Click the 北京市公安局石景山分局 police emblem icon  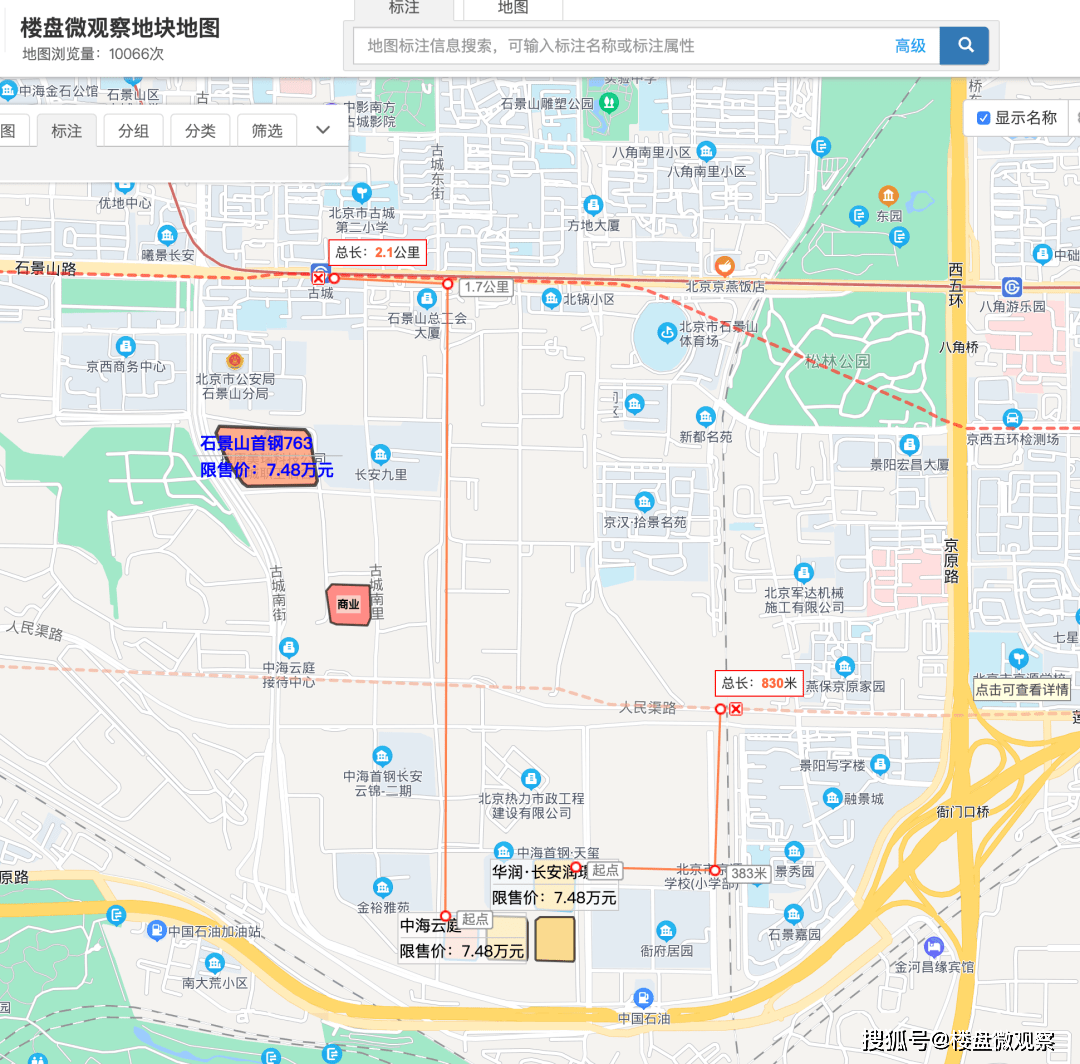tap(235, 360)
